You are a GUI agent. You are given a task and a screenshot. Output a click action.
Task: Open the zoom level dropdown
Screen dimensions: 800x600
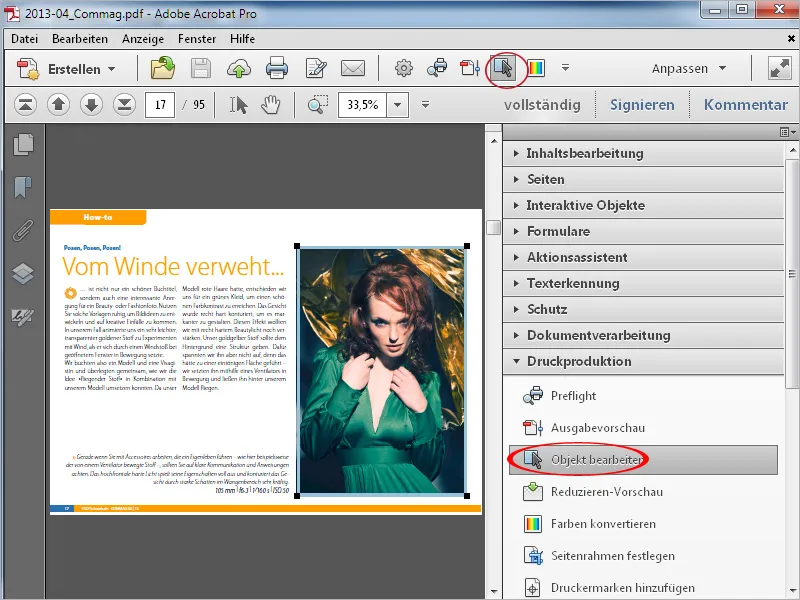pyautogui.click(x=400, y=105)
